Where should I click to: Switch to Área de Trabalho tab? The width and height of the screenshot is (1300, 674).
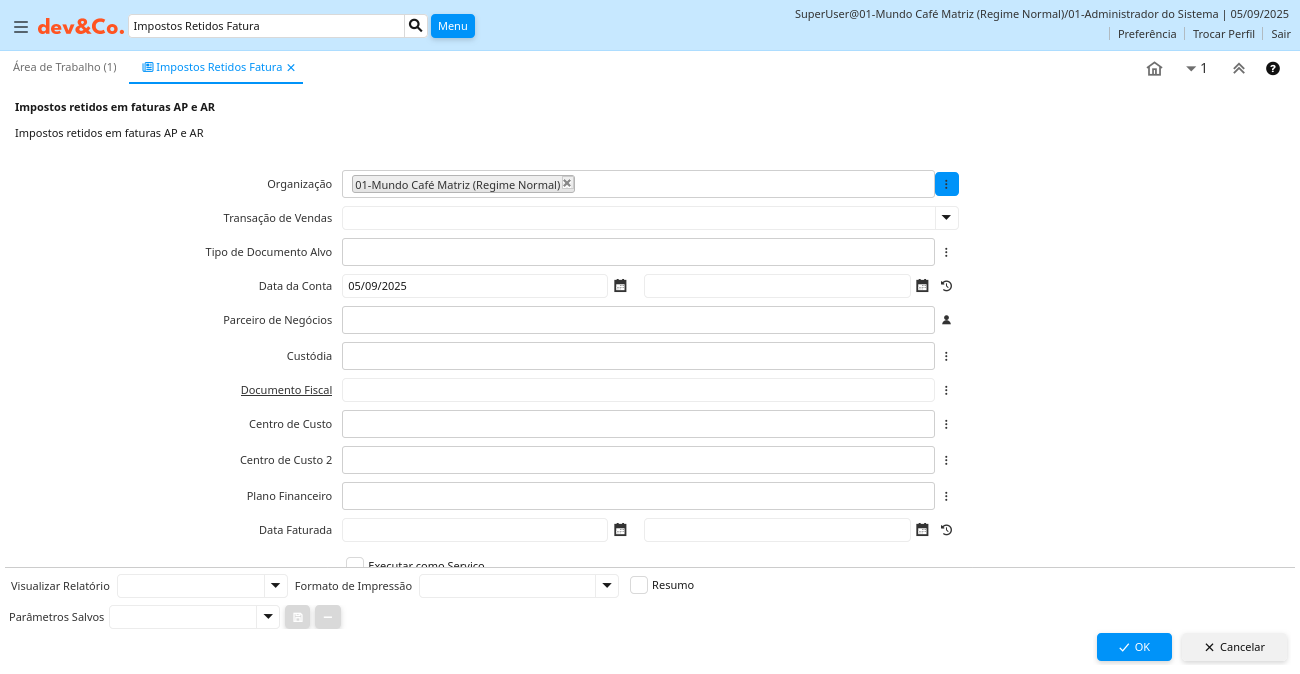coord(65,67)
